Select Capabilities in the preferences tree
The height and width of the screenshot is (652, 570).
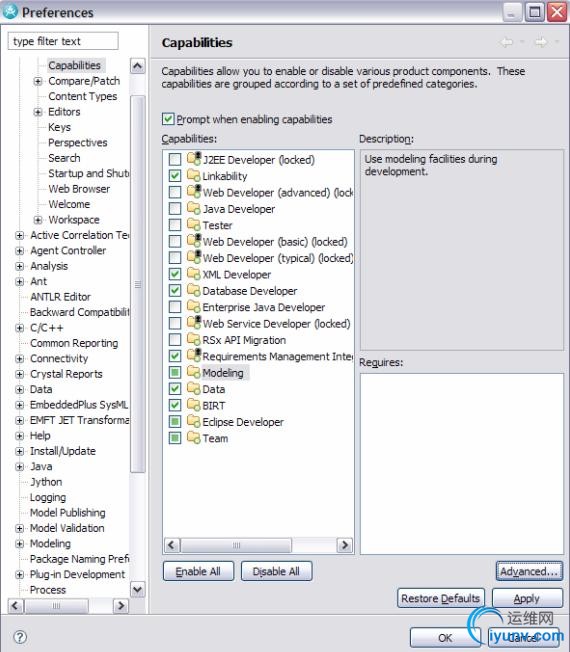74,65
